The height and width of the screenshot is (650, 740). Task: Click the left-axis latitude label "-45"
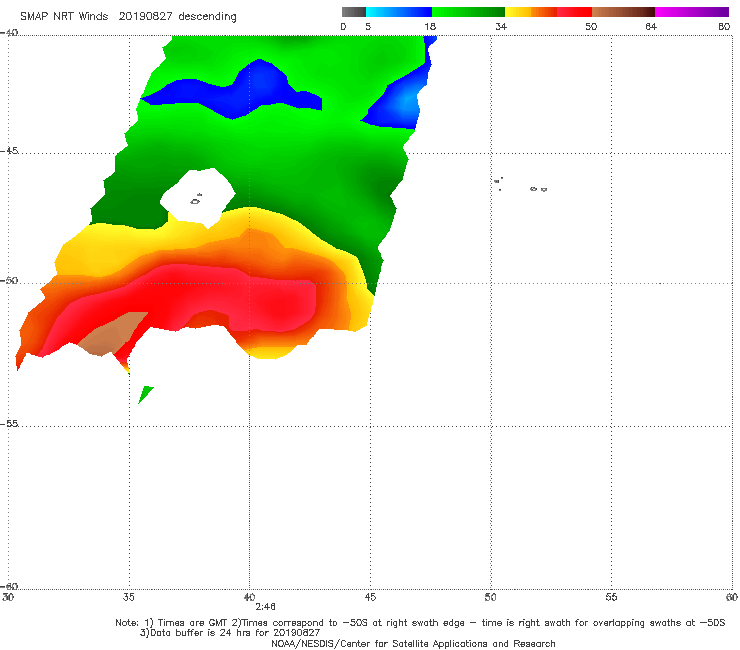9,151
